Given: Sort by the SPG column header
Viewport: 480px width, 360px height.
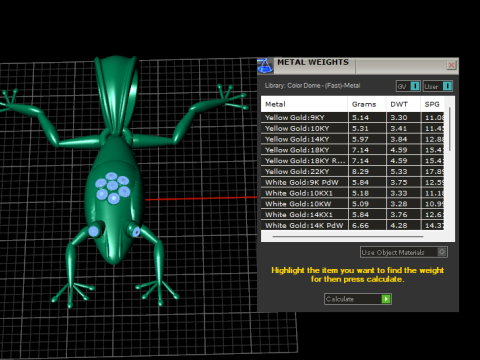Looking at the screenshot, I should pos(432,104).
